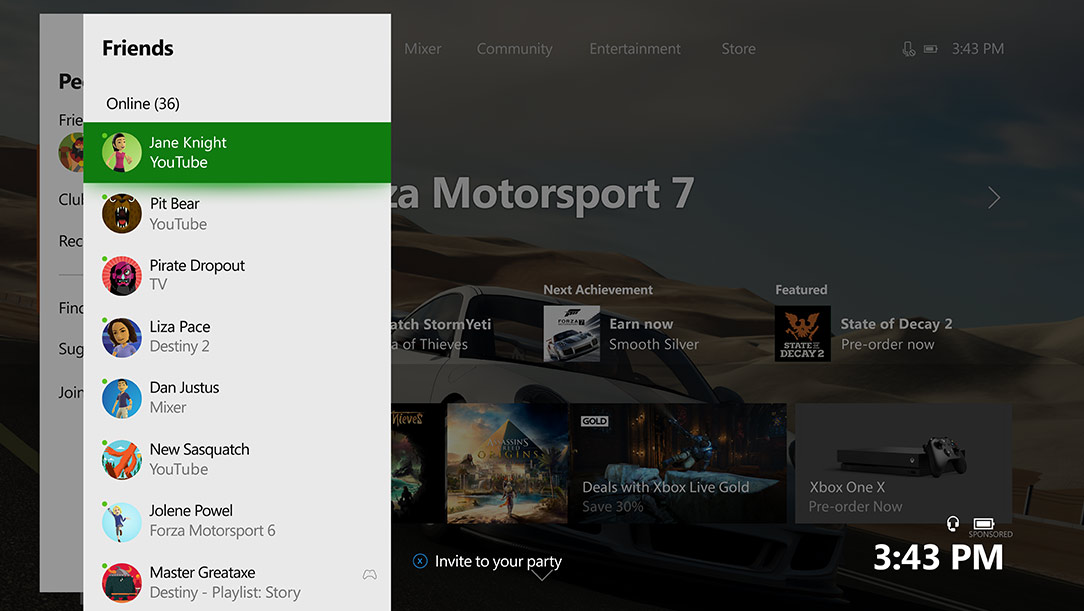Screen dimensions: 1084x611
Task: Switch to the Community tab
Action: tap(514, 49)
